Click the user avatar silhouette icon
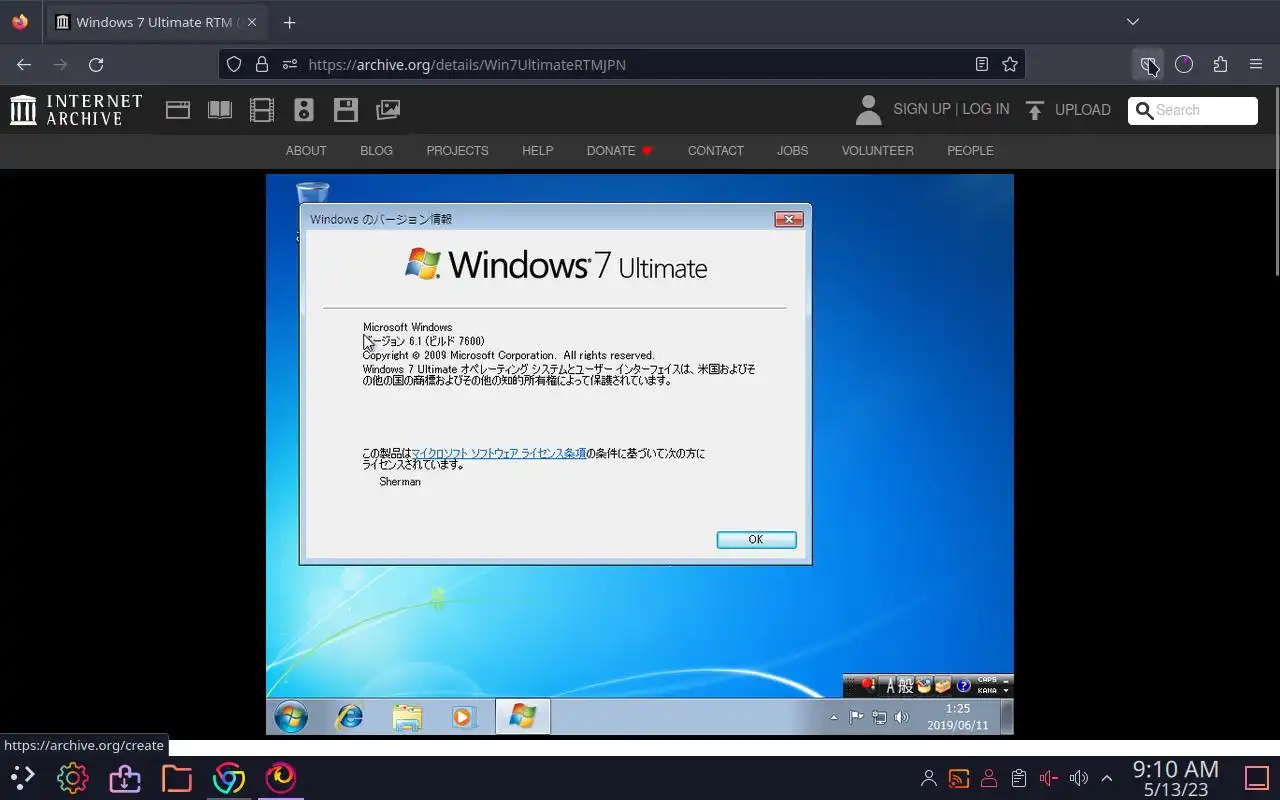This screenshot has height=800, width=1280. (x=869, y=110)
